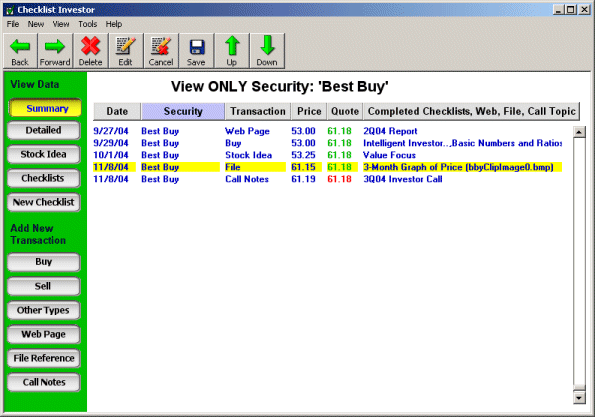Click the 53.25 price cell
The width and height of the screenshot is (595, 417).
point(303,155)
